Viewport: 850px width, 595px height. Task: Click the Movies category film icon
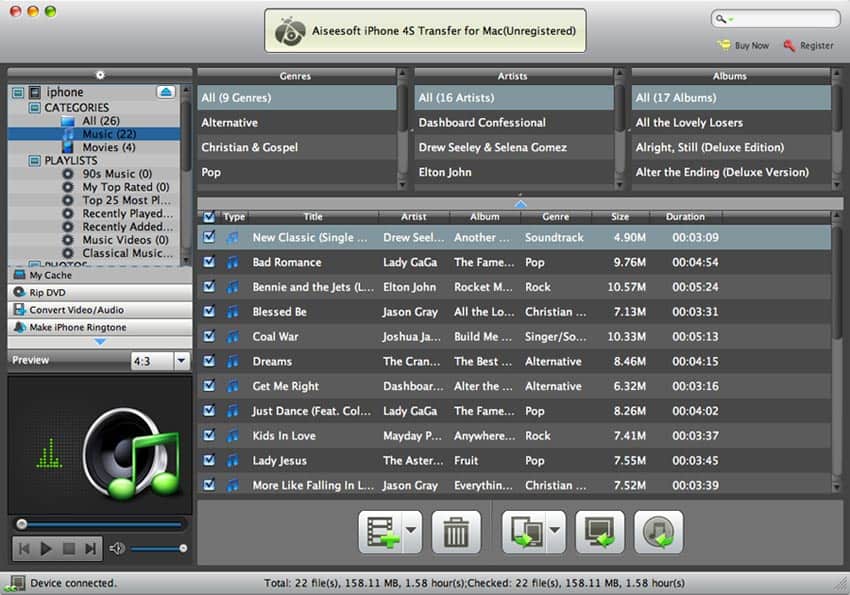click(68, 147)
